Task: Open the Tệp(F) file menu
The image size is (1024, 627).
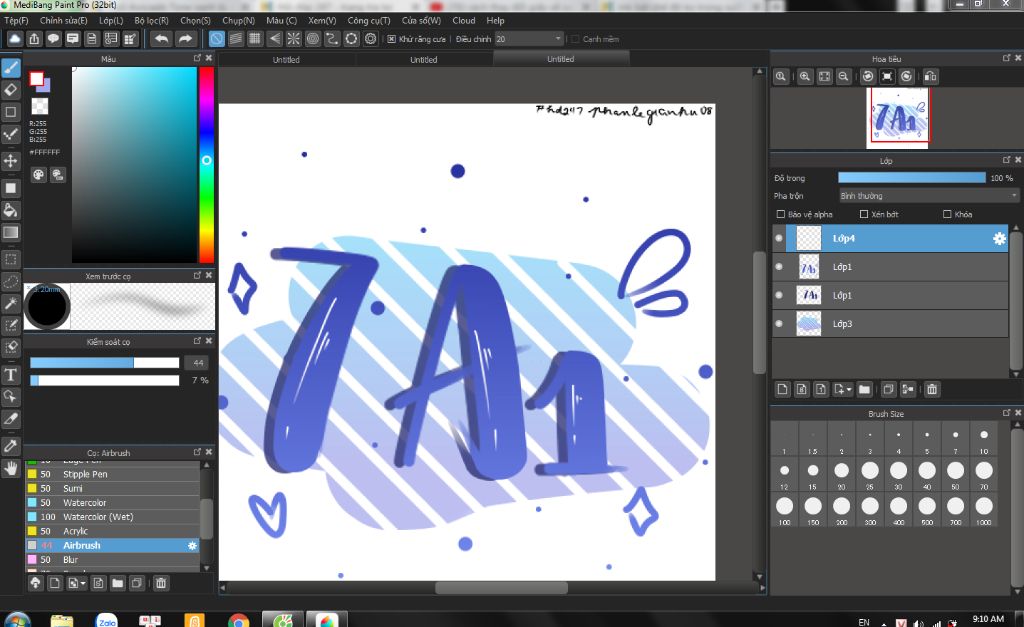Action: click(16, 21)
